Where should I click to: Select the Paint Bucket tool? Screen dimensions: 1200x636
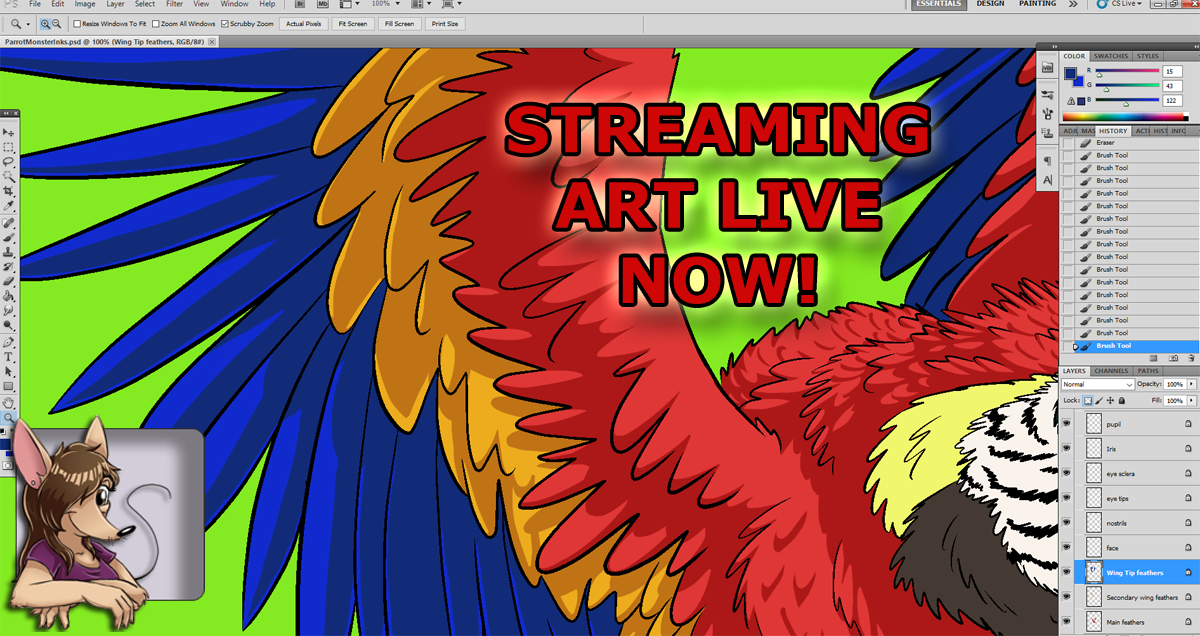pos(9,296)
